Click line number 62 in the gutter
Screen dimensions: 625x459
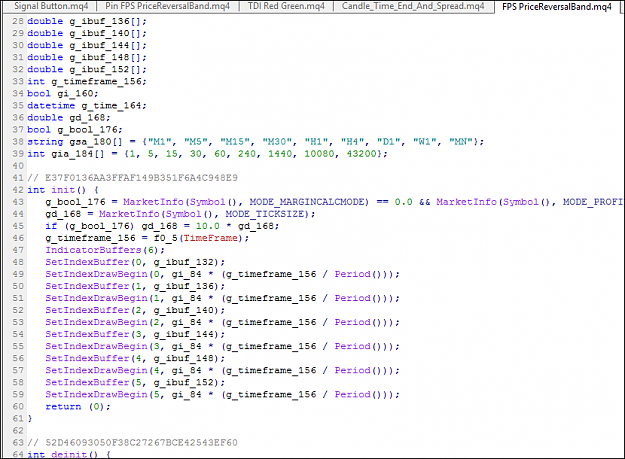[18, 430]
